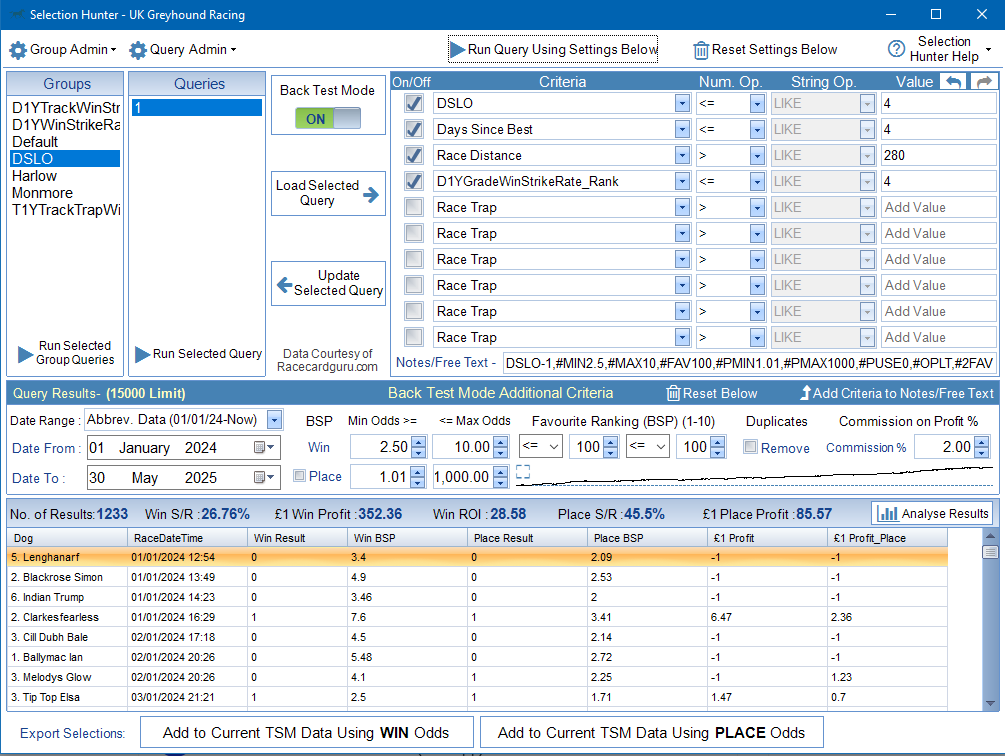
Task: Open numeric operator dropdown for Days Since Best
Action: (757, 129)
